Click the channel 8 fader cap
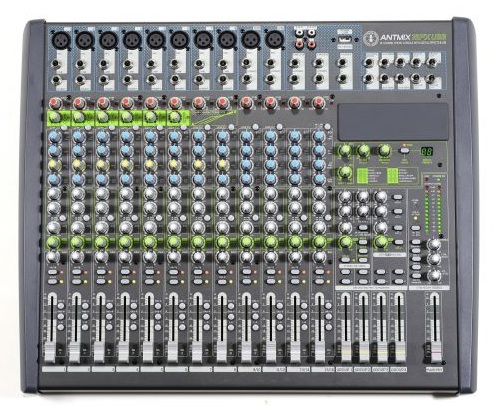 [x=222, y=352]
